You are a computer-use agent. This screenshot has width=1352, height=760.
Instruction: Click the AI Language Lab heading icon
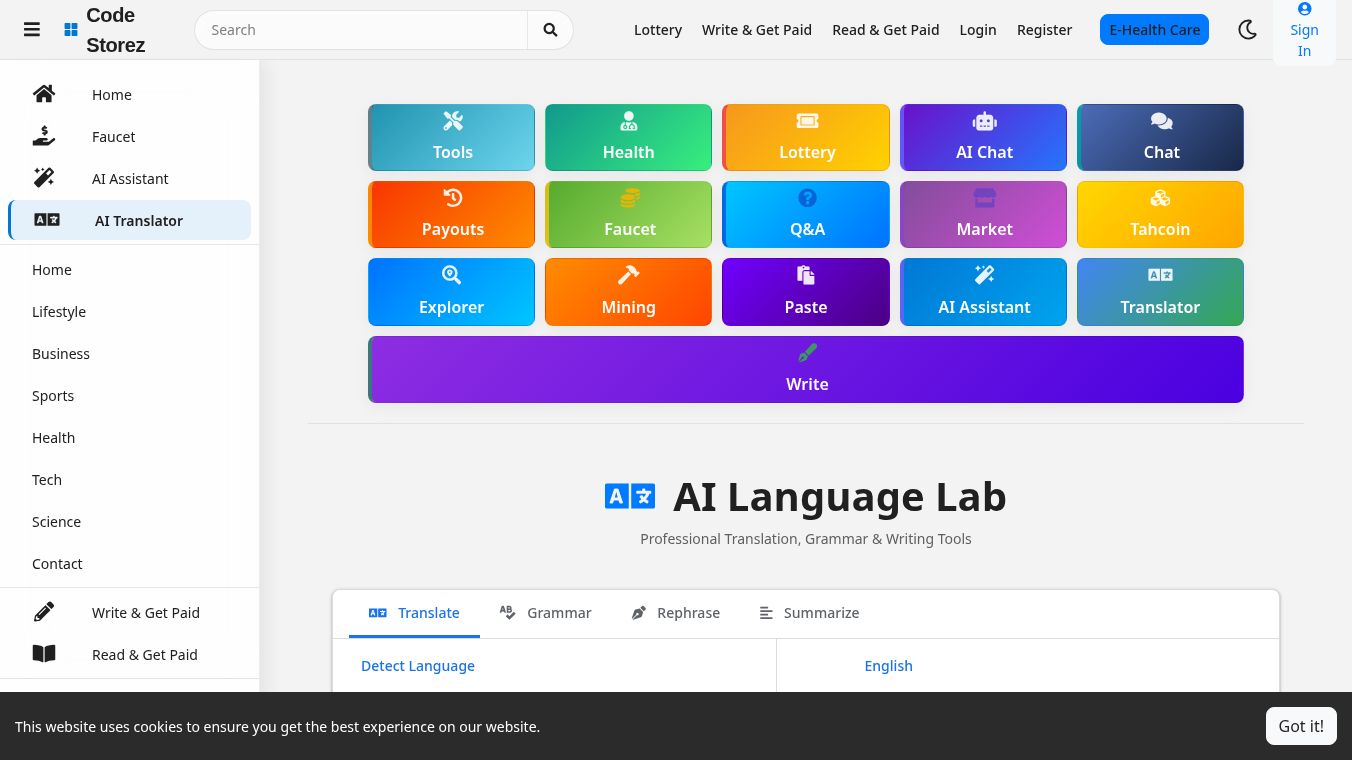[x=630, y=496]
